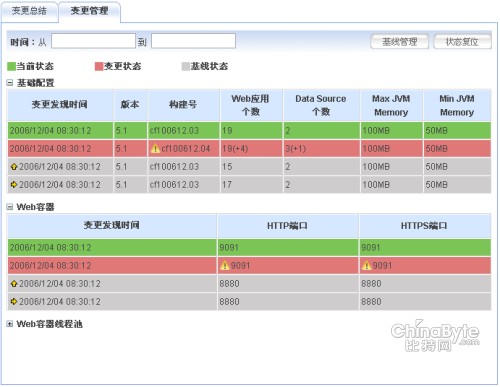Viewport: 500px width, 387px height.
Task: Click the 版本 column header
Action: (130, 105)
